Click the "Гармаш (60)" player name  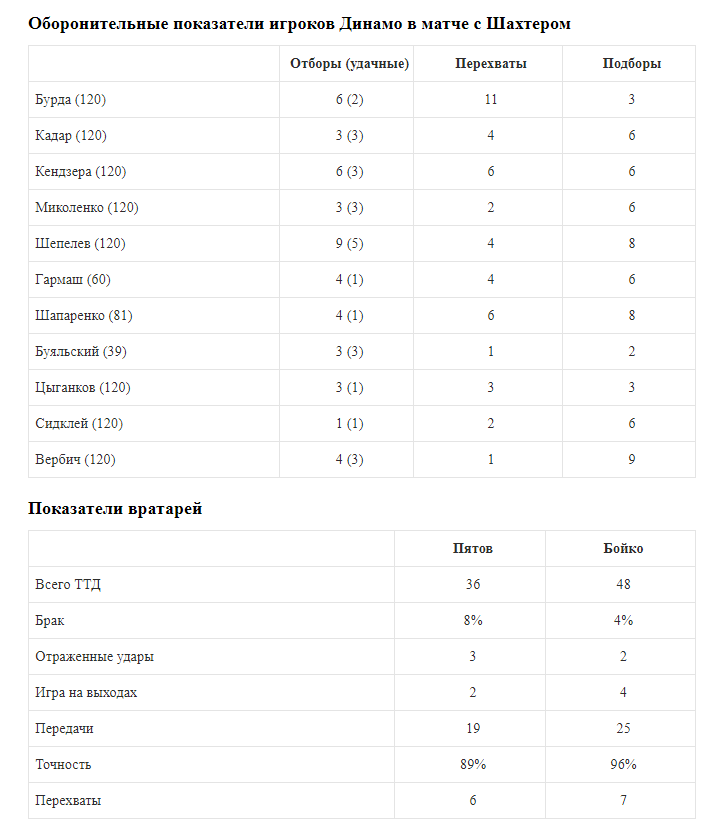pos(70,280)
